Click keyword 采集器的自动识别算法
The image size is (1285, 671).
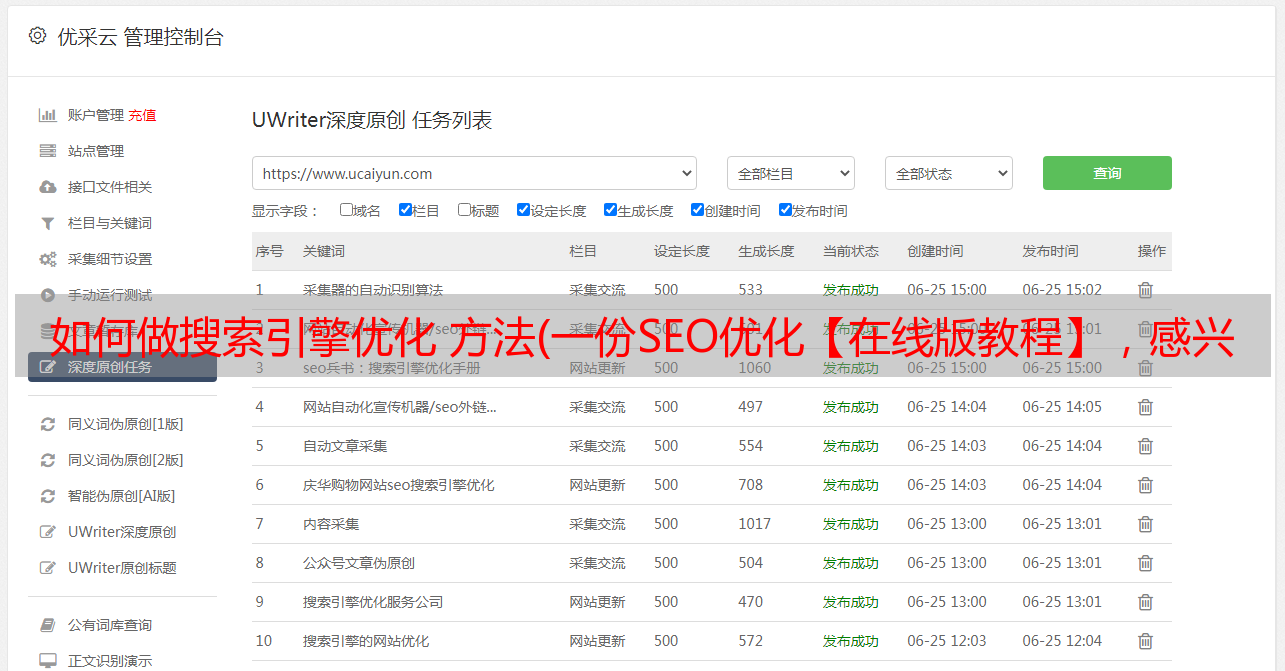(x=373, y=290)
